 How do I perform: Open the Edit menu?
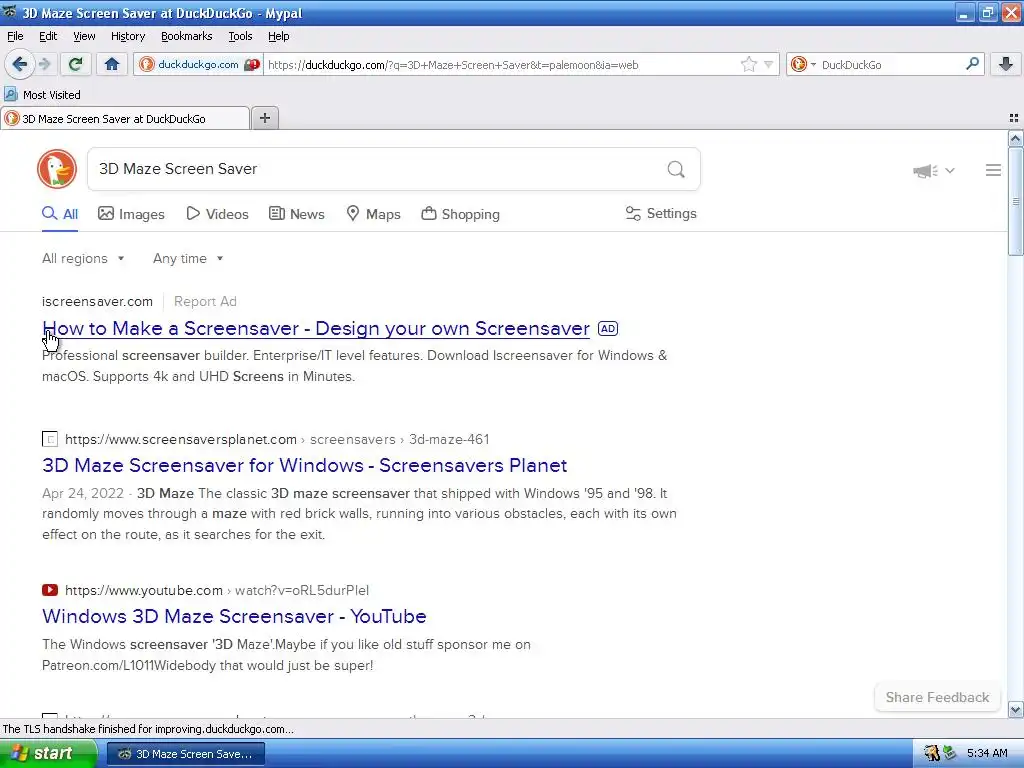click(x=48, y=36)
